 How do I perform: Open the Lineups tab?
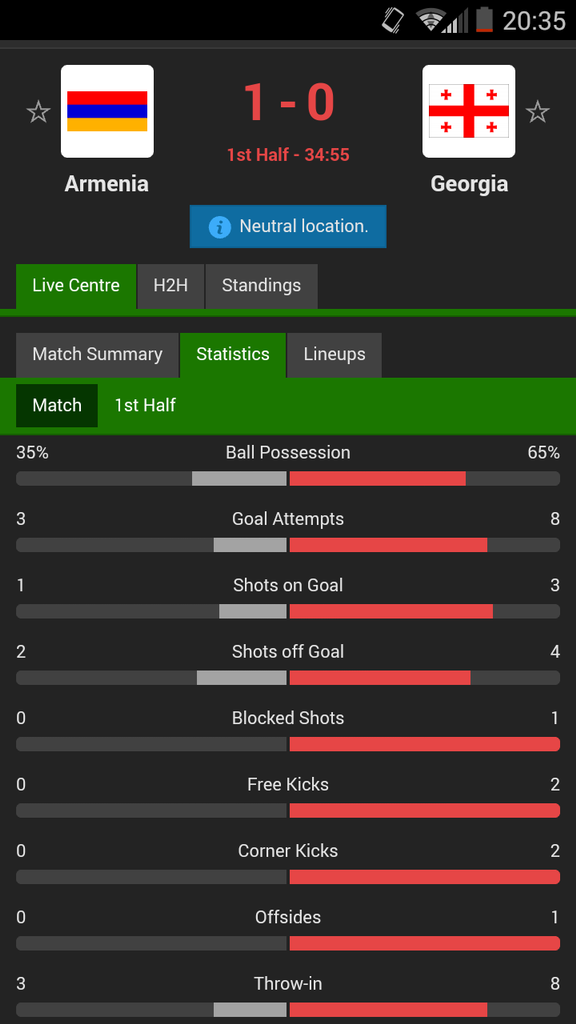point(334,355)
